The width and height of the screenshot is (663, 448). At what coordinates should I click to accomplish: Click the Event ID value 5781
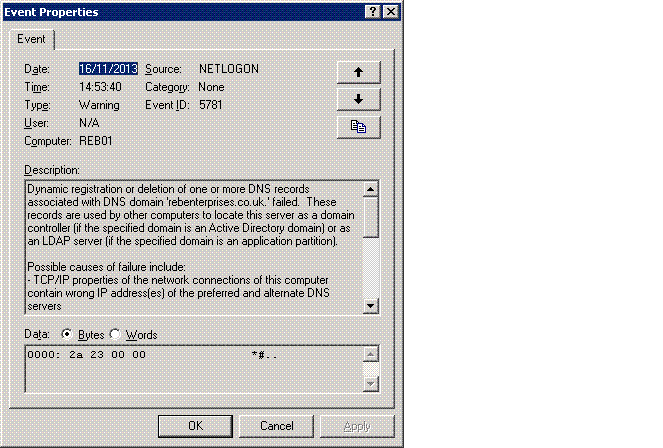pos(211,105)
